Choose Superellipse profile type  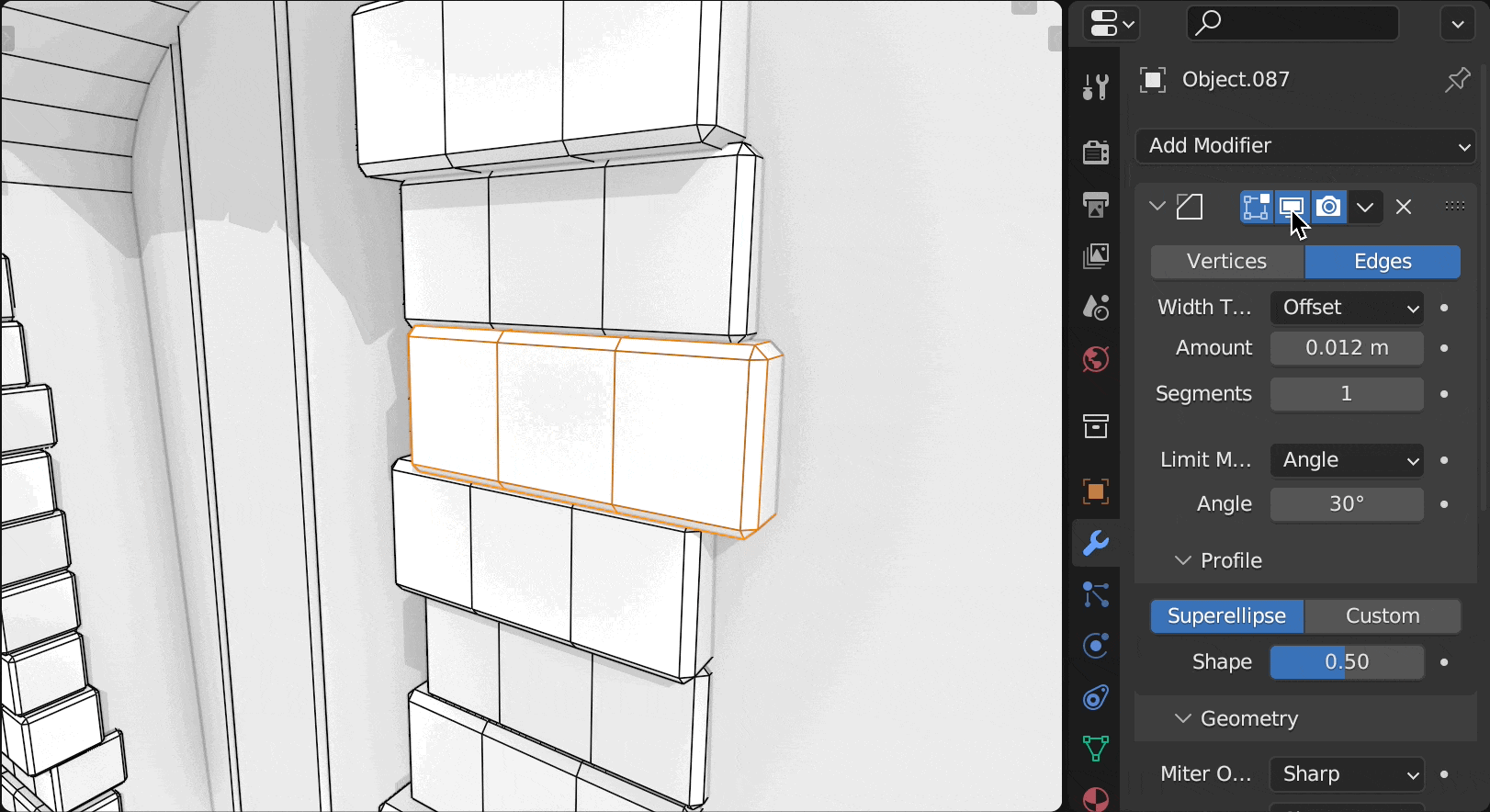[1226, 616]
